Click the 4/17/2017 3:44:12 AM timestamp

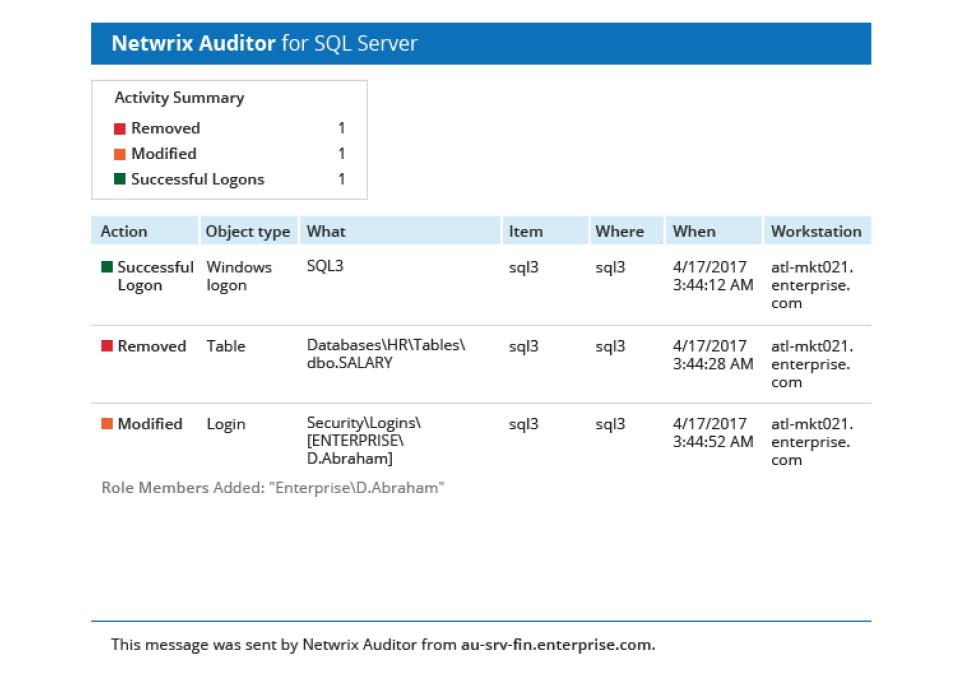[713, 276]
